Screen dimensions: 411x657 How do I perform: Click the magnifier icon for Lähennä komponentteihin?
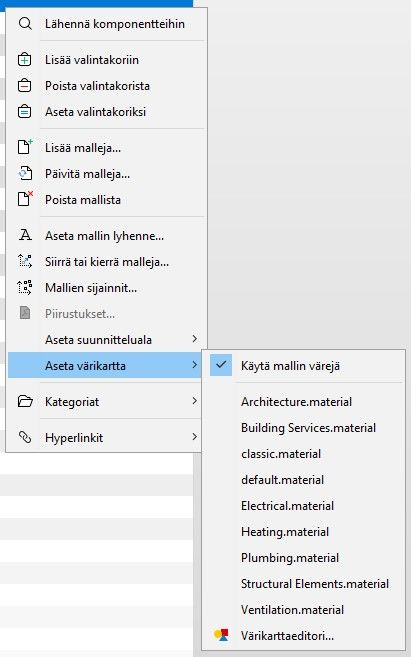(25, 24)
